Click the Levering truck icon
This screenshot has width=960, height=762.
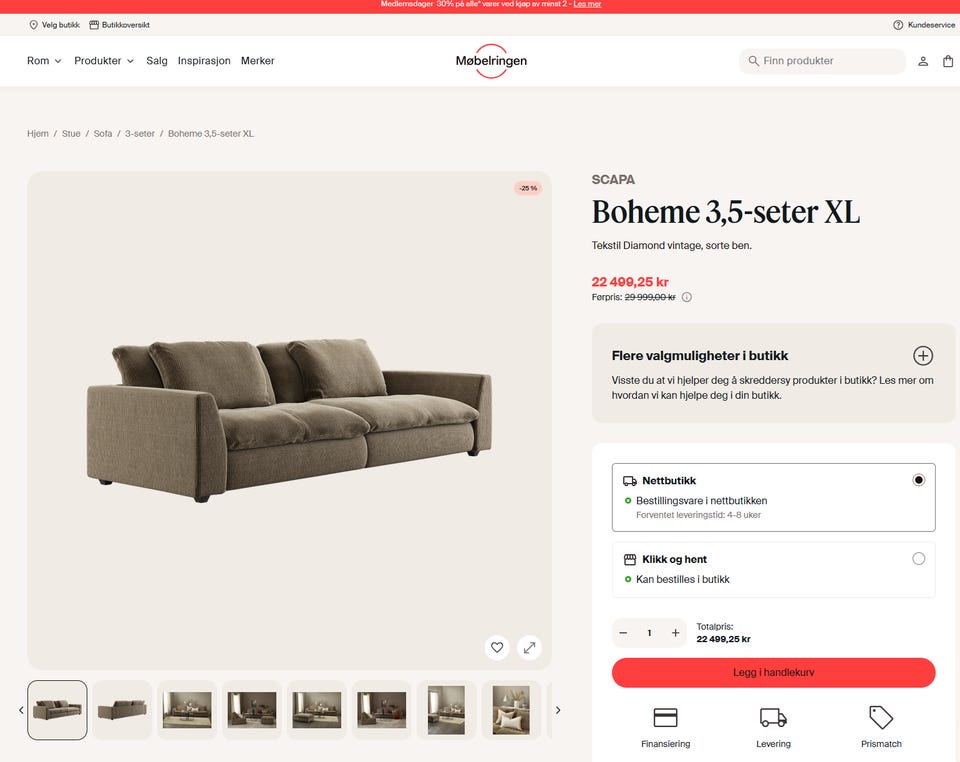tap(773, 717)
